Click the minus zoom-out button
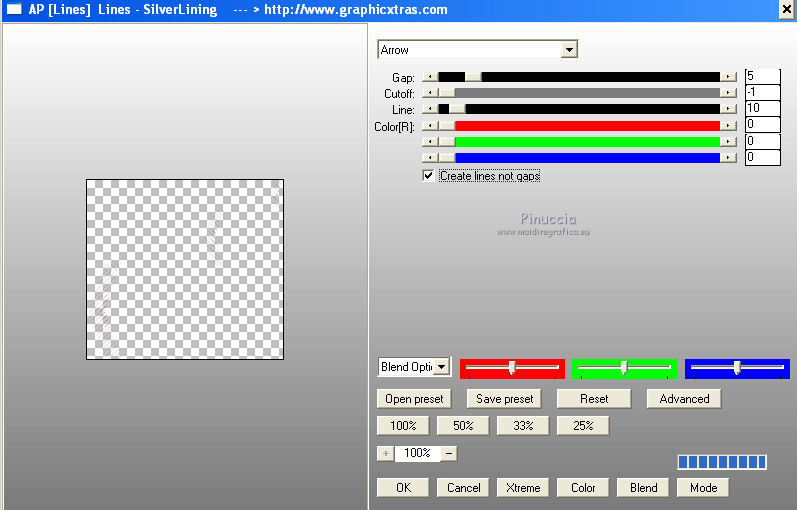The image size is (797, 510). [449, 453]
